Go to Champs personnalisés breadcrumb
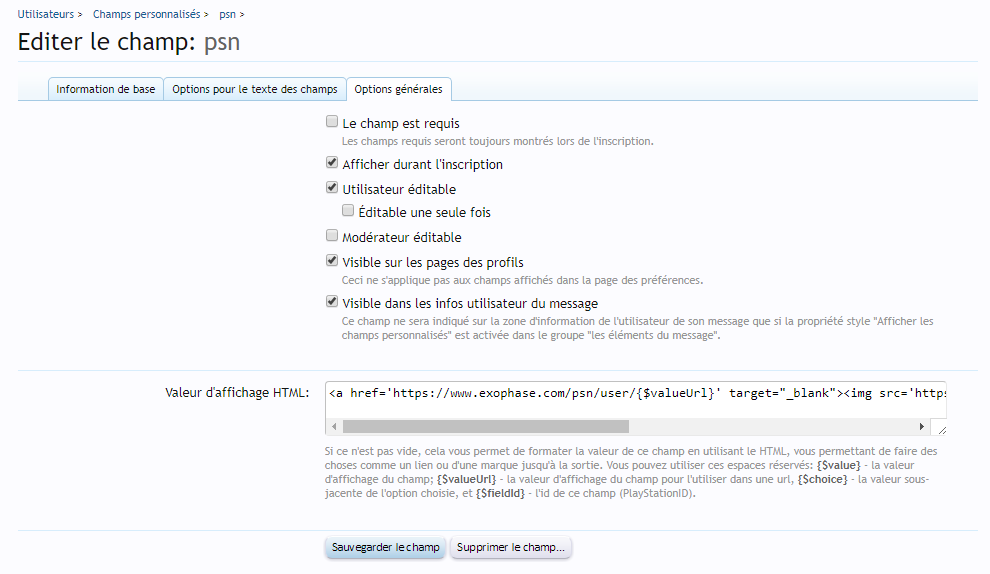Screen dimensions: 990x574 point(146,14)
